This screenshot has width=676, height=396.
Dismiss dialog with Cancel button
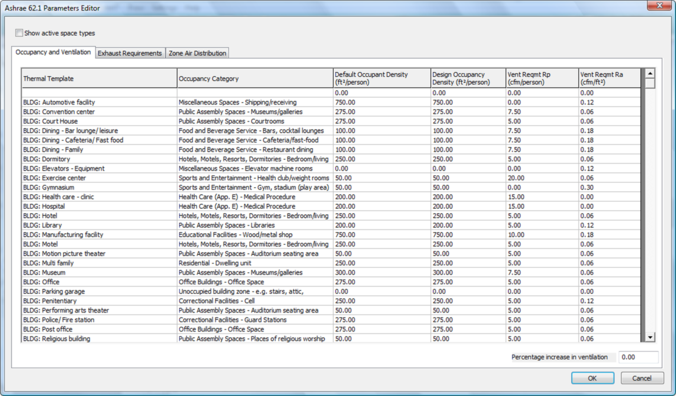click(x=642, y=378)
